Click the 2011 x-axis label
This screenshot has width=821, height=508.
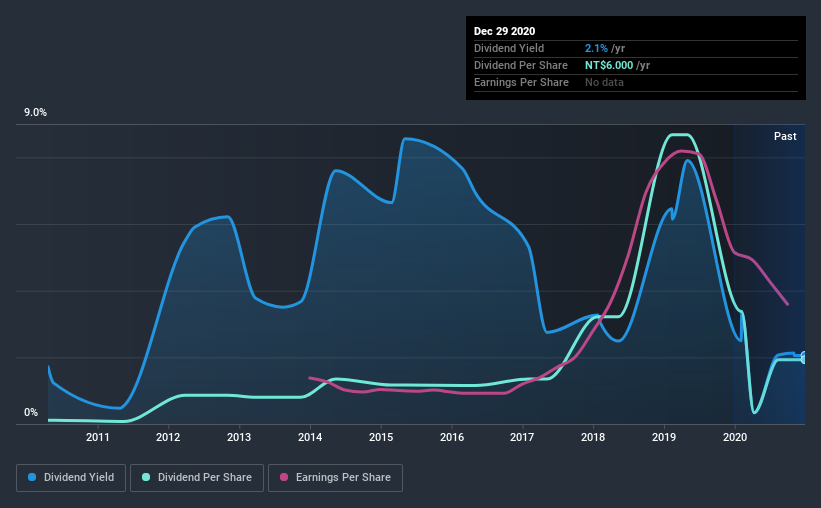pos(97,437)
